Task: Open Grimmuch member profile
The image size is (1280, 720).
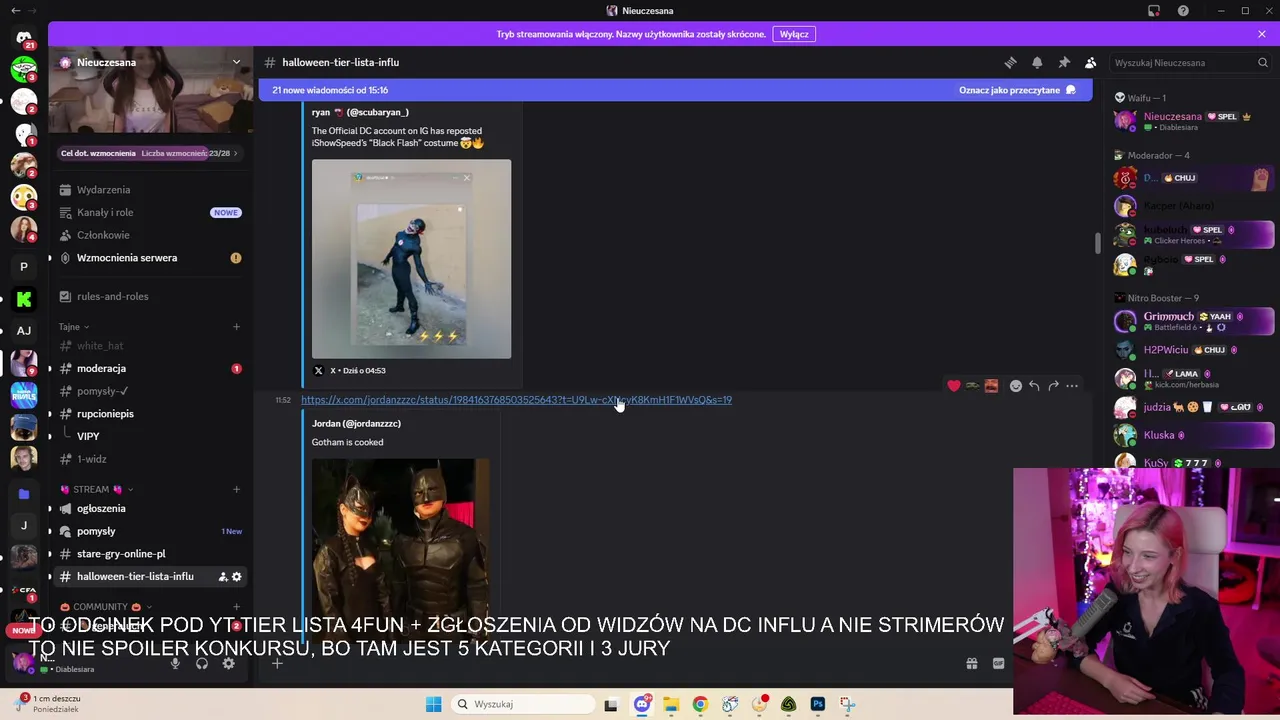Action: [1194, 321]
